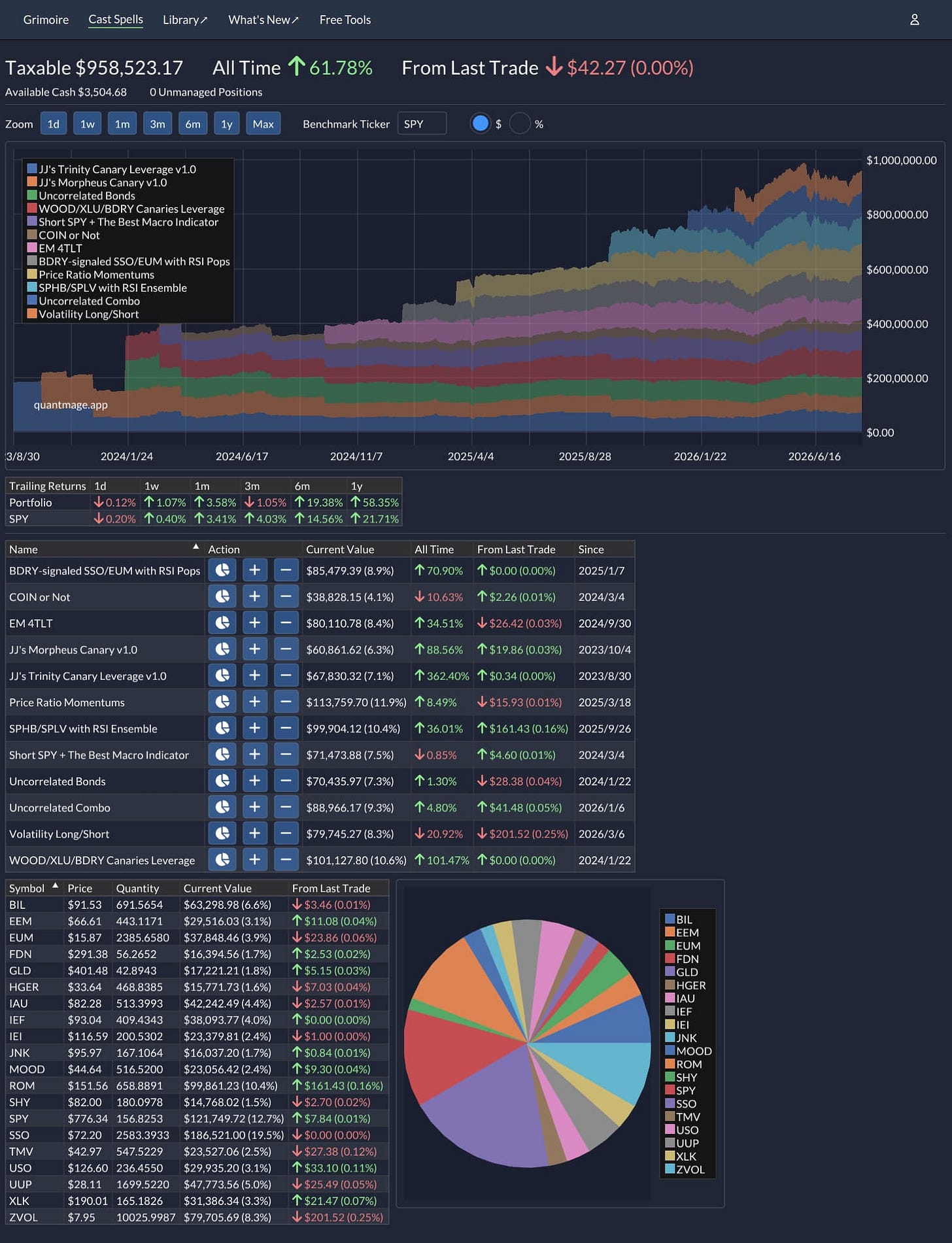Image resolution: width=952 pixels, height=1243 pixels.
Task: Set chart zoom to 1w
Action: (x=88, y=124)
